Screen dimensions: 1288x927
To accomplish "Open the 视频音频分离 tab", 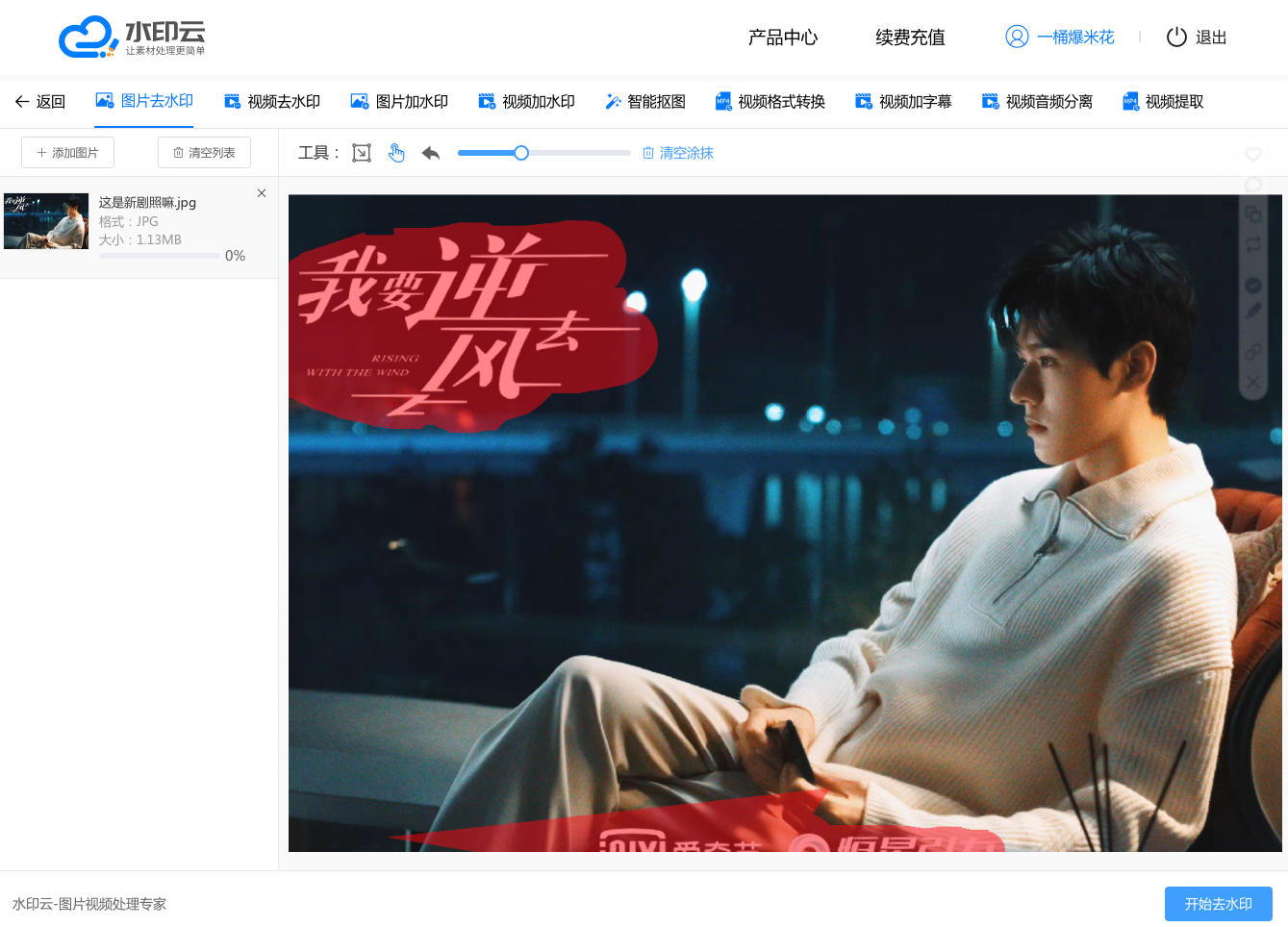I will point(1037,102).
